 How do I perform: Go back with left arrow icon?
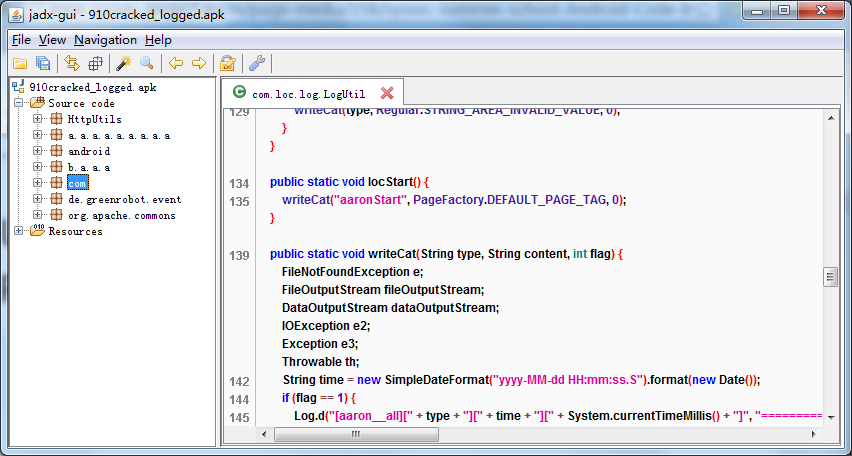point(176,64)
